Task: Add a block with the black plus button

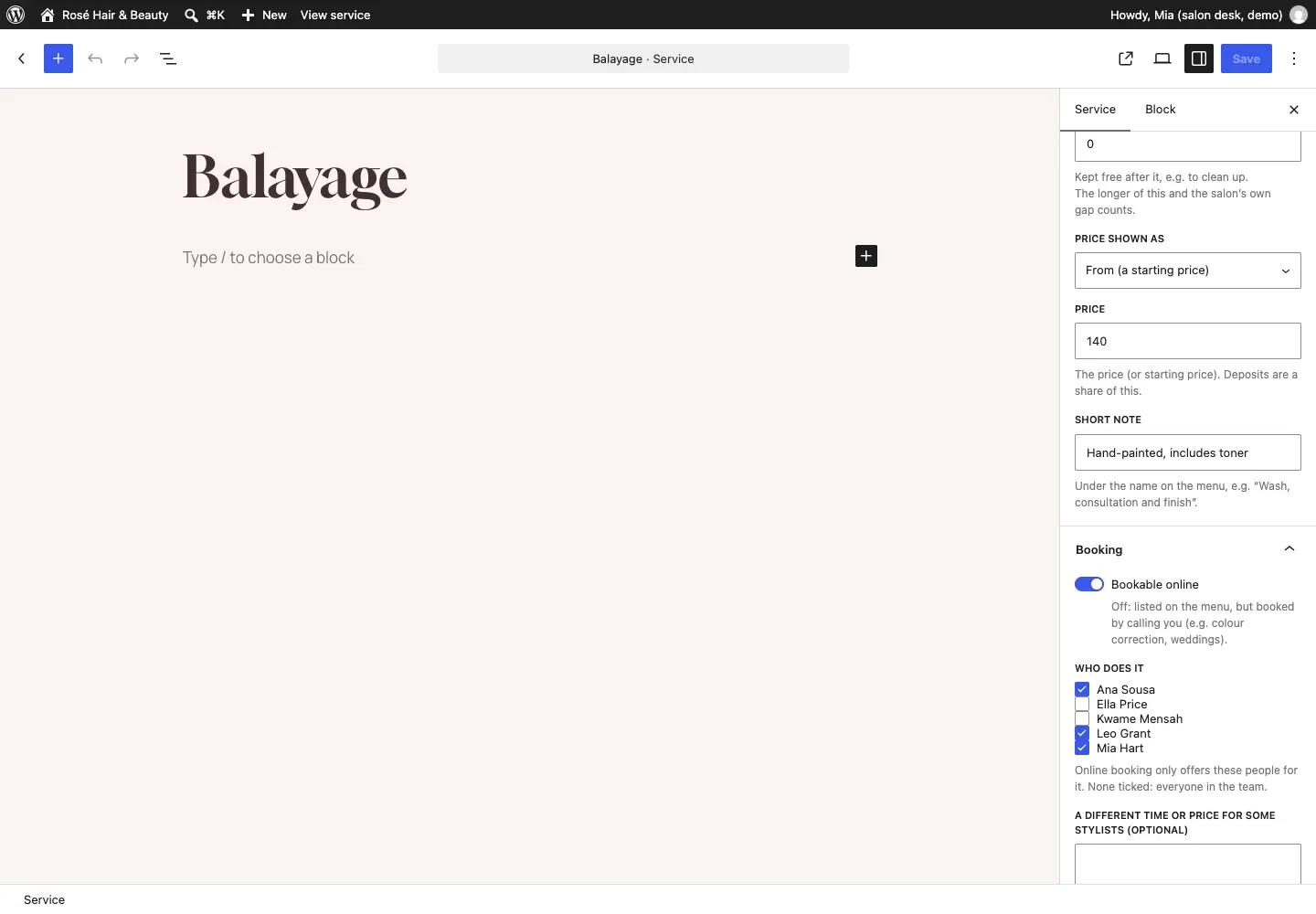Action: [x=866, y=256]
